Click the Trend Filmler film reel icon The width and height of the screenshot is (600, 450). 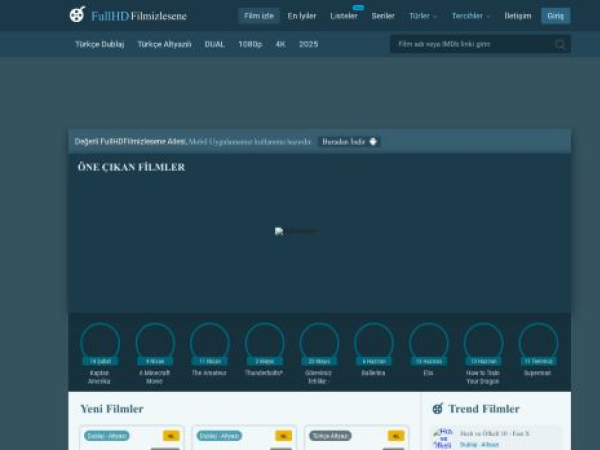437,409
